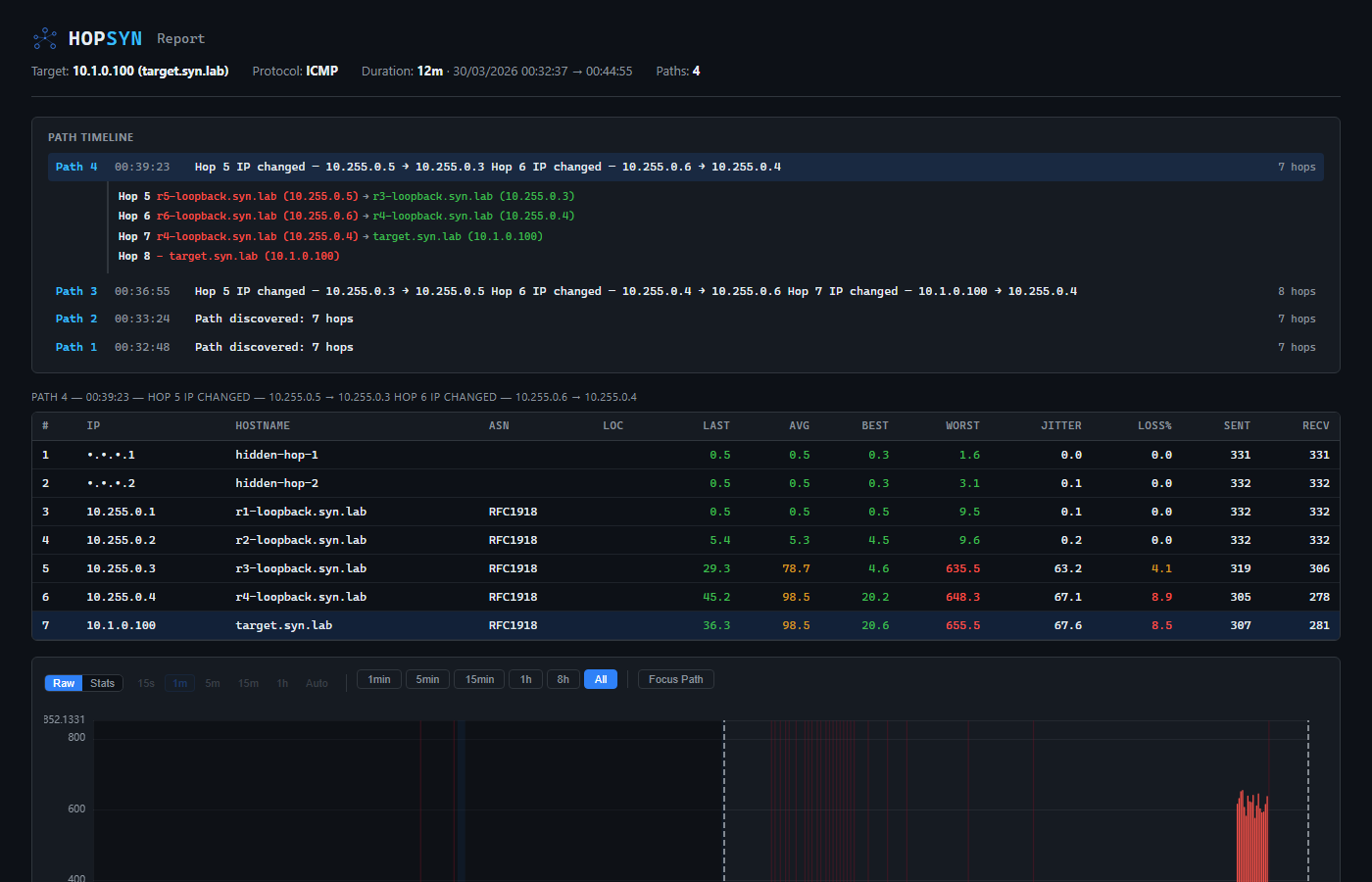Screen dimensions: 1372x882
Task: Select the 15min time range button
Action: tap(478, 678)
